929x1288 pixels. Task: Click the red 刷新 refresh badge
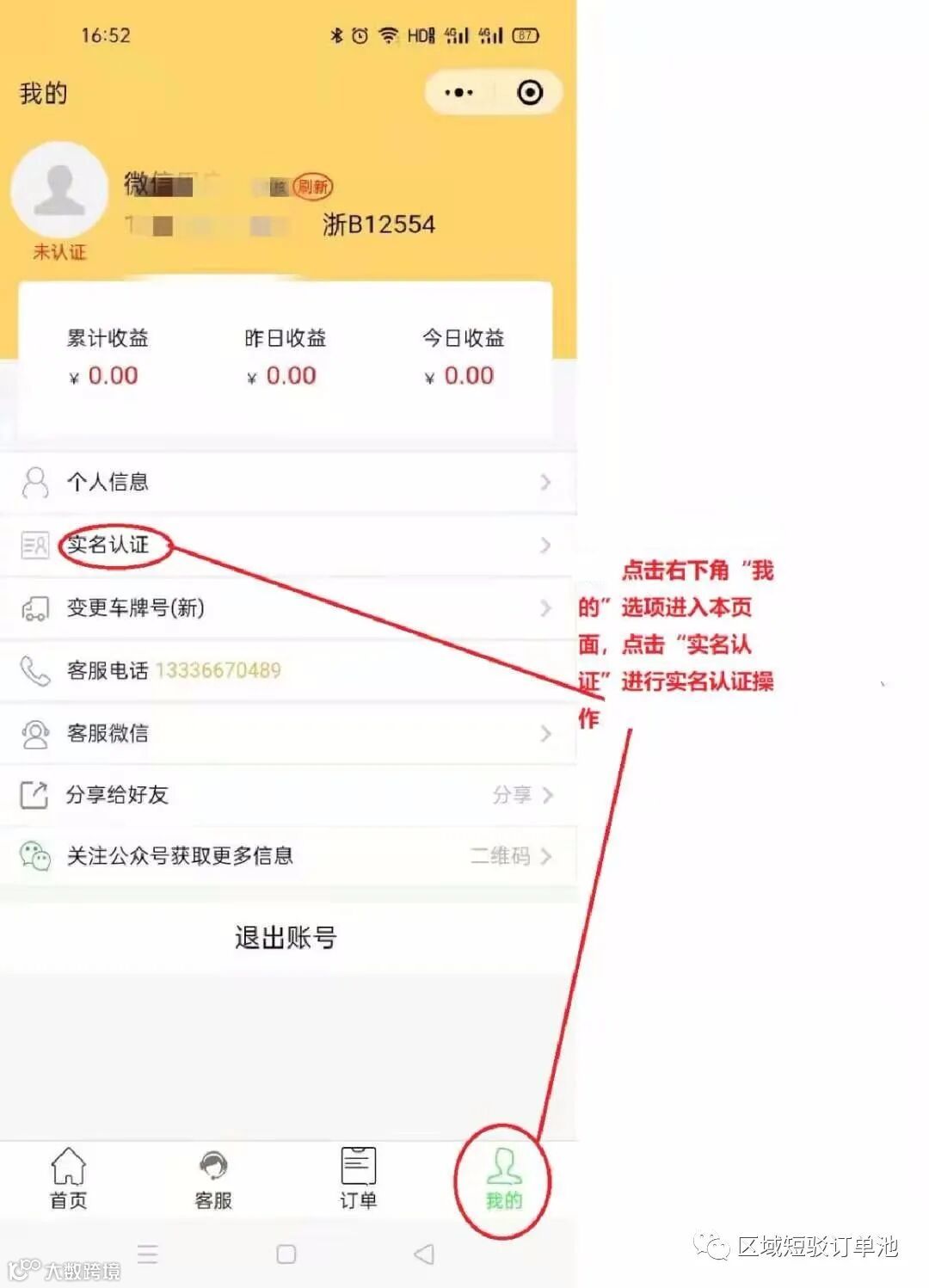point(313,186)
